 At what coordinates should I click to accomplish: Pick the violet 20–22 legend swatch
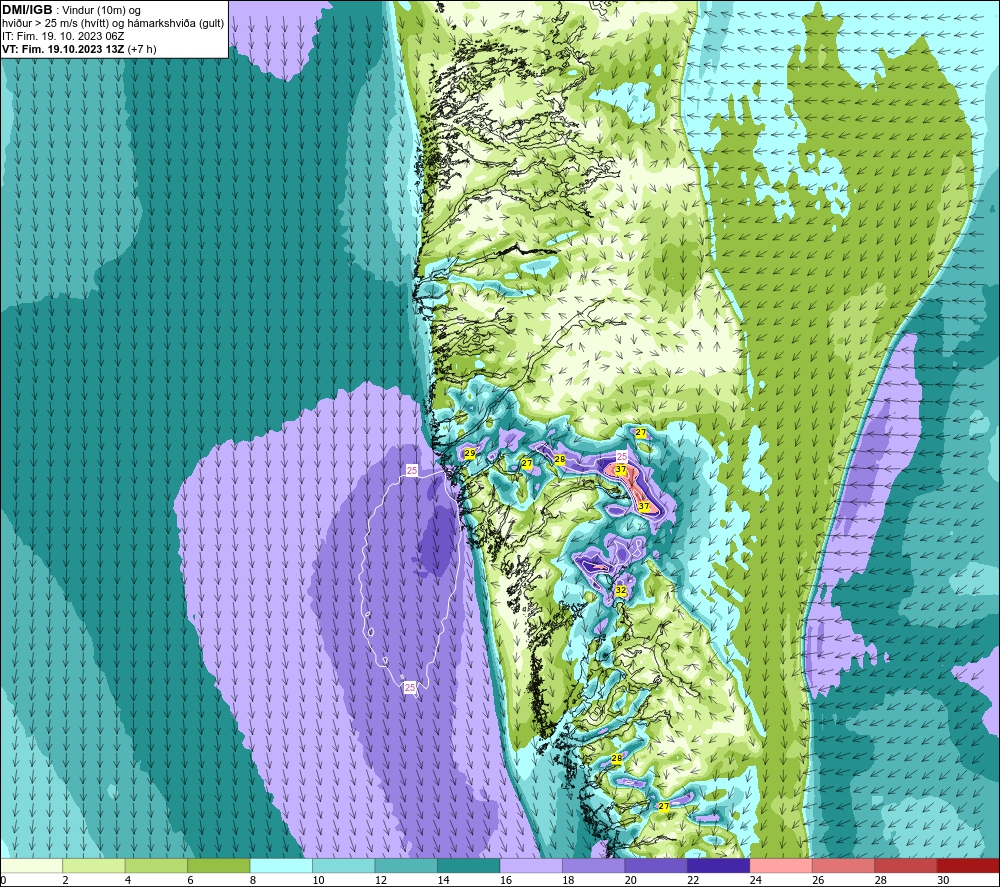[x=656, y=865]
